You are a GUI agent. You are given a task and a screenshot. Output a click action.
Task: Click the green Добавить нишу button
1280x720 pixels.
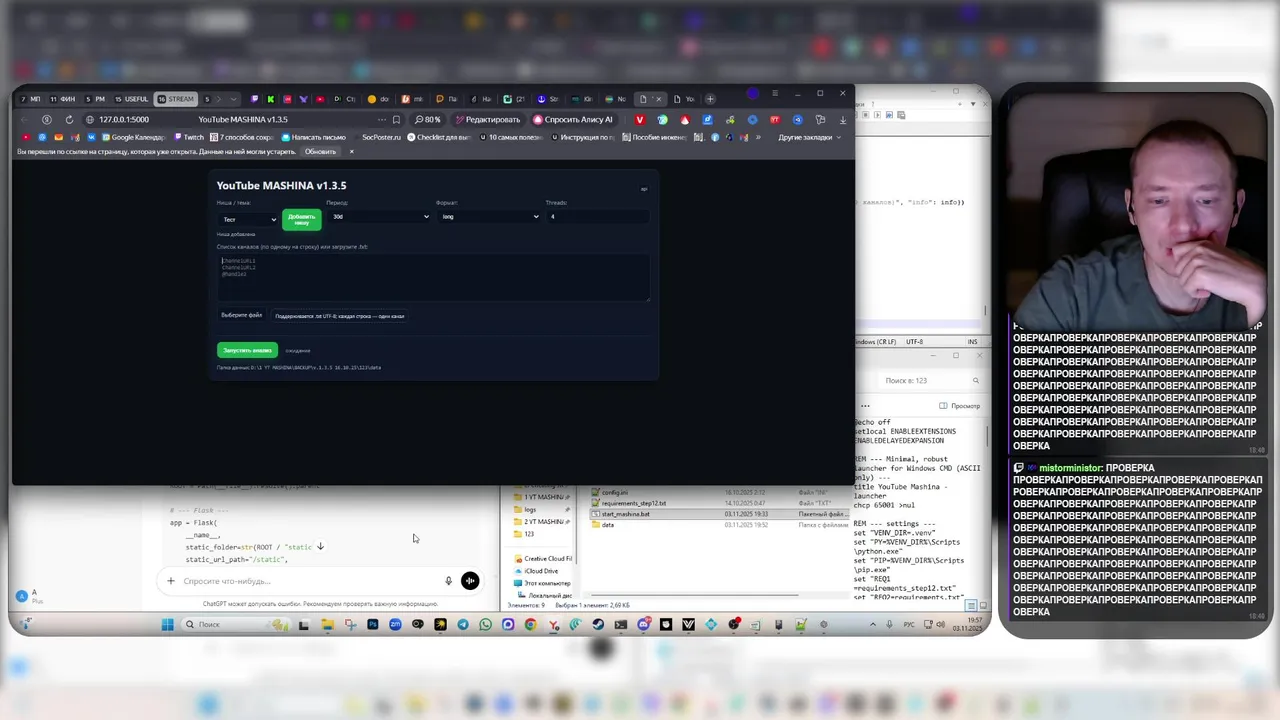(x=301, y=220)
